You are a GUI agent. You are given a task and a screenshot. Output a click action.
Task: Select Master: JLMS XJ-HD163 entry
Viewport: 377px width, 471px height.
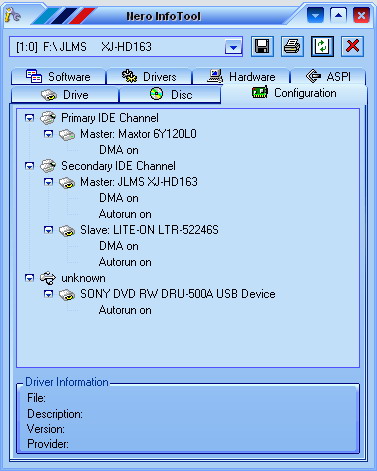[139, 182]
